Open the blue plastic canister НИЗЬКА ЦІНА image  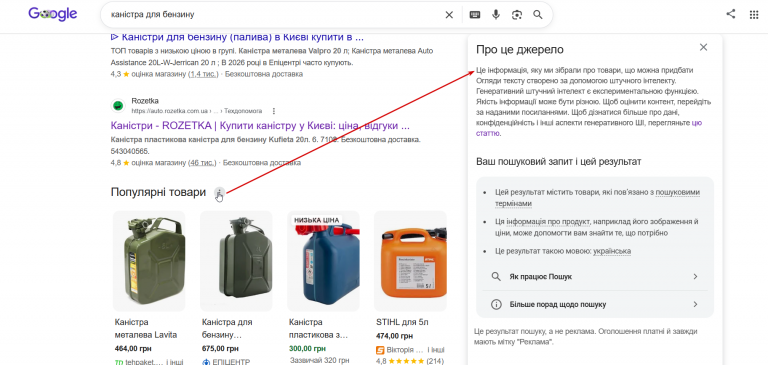pos(323,261)
